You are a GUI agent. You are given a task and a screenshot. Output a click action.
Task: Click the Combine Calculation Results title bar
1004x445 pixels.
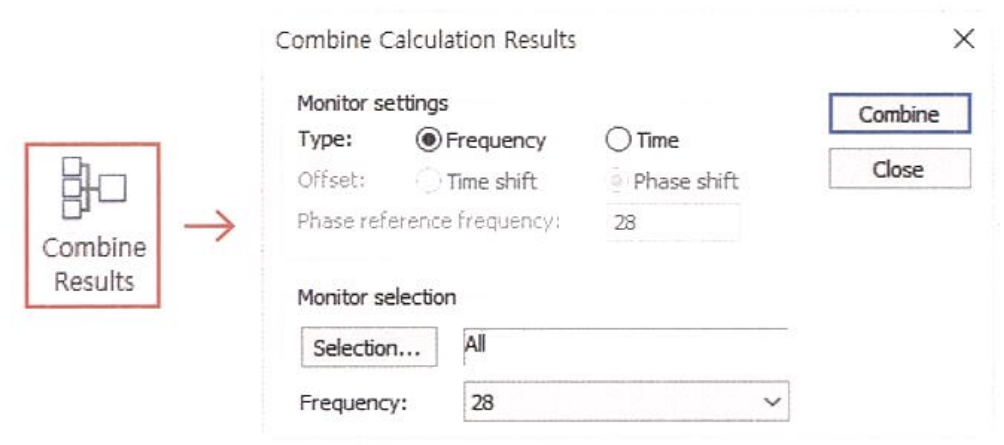426,40
